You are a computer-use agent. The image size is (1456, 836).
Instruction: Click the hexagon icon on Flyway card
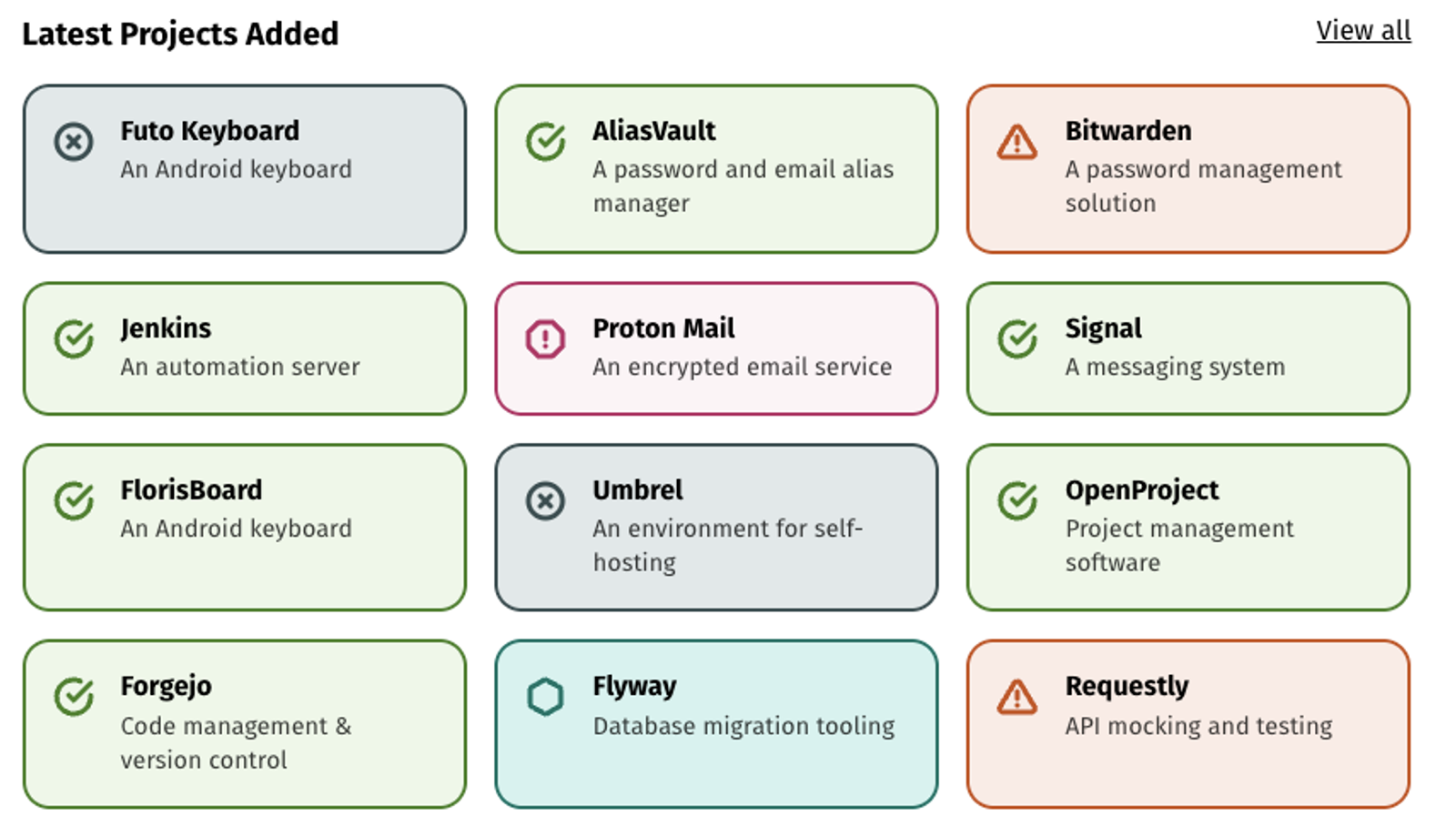pyautogui.click(x=546, y=697)
